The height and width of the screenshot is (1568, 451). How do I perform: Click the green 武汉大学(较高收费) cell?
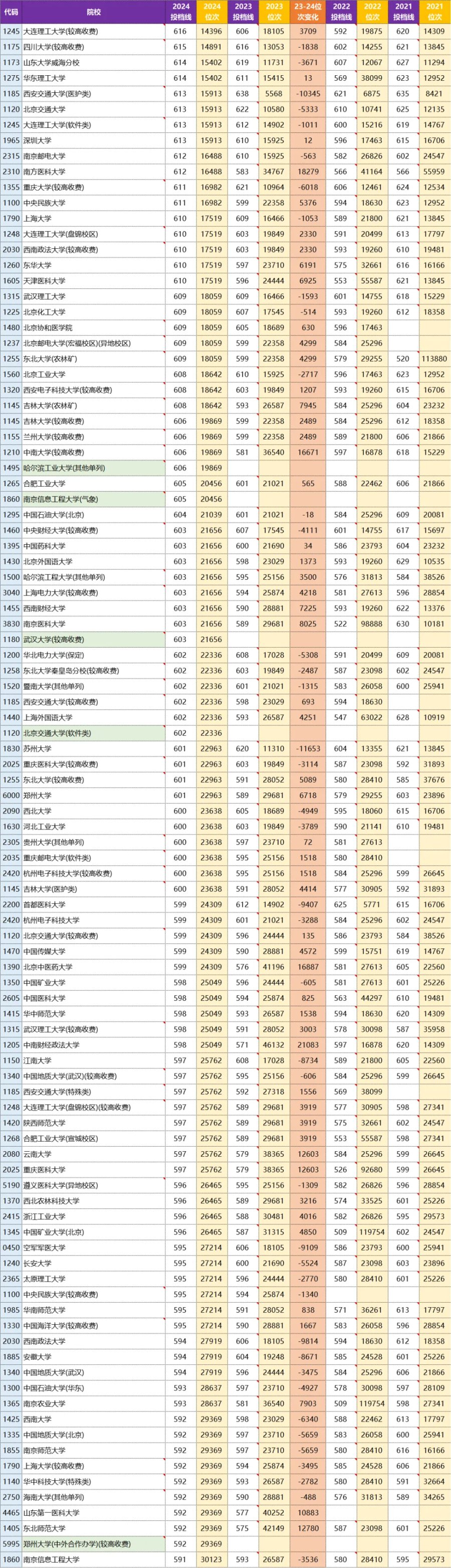(x=94, y=640)
